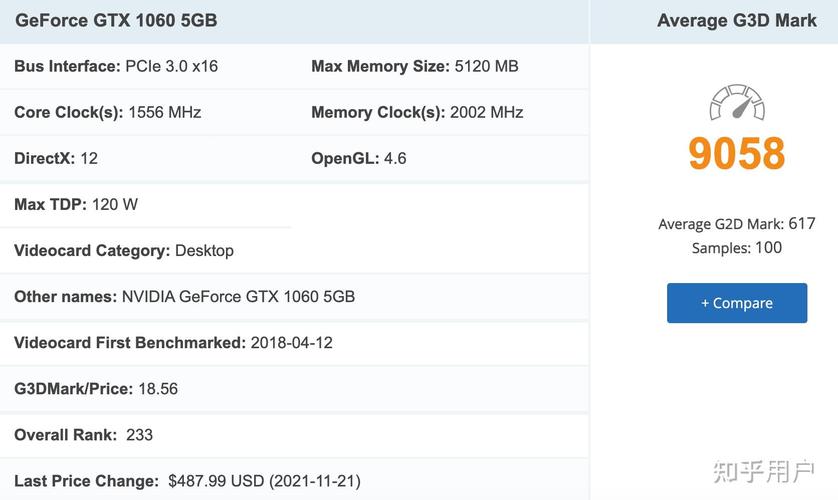Screen dimensions: 838x500
Task: Click the Other names NVIDIA entry
Action: click(x=184, y=297)
